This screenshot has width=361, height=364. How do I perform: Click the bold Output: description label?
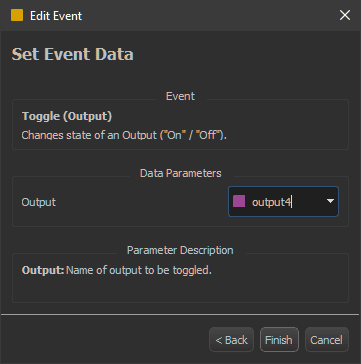pyautogui.click(x=43, y=270)
